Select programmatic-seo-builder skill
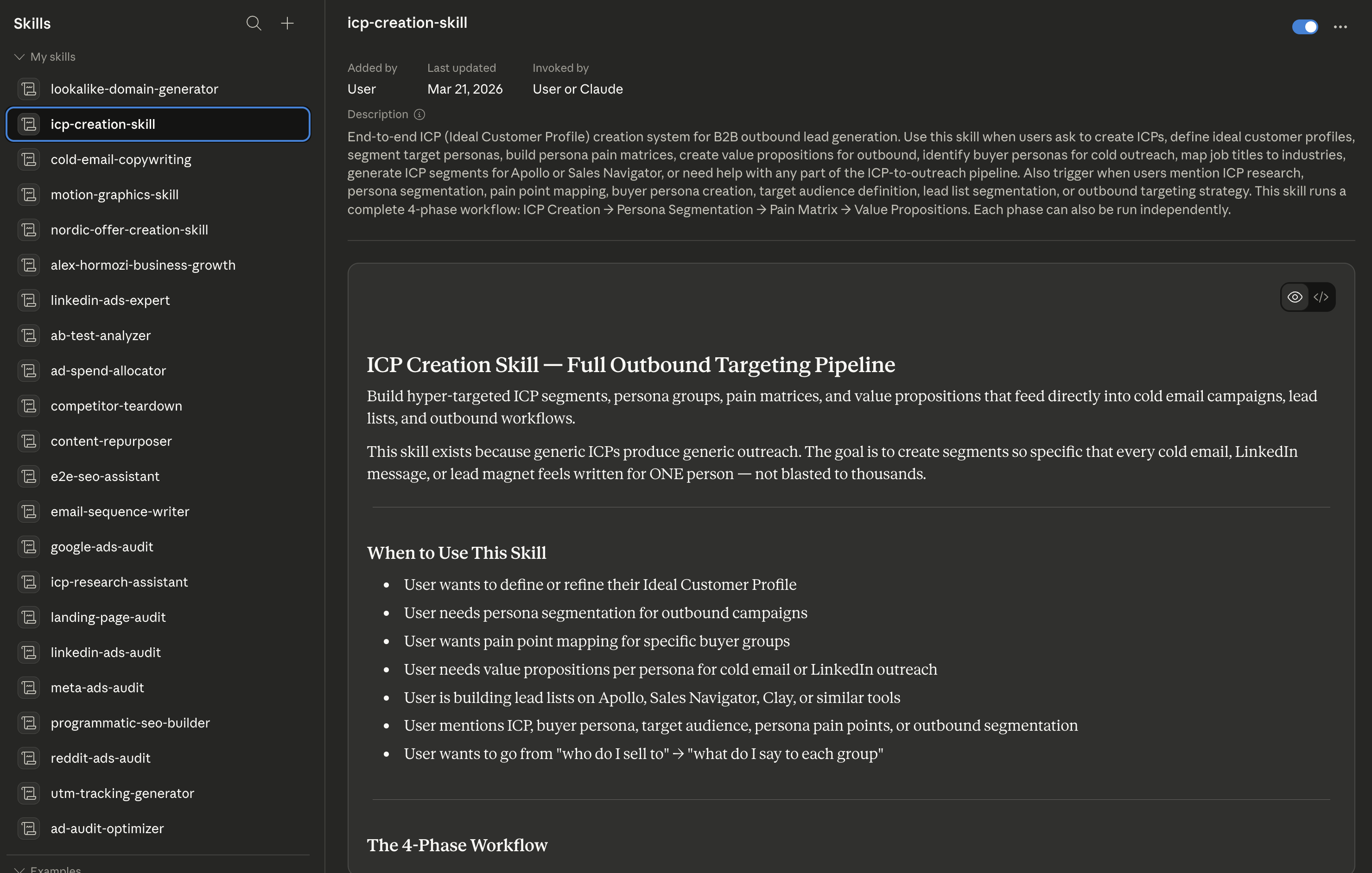1372x873 pixels. click(x=158, y=723)
